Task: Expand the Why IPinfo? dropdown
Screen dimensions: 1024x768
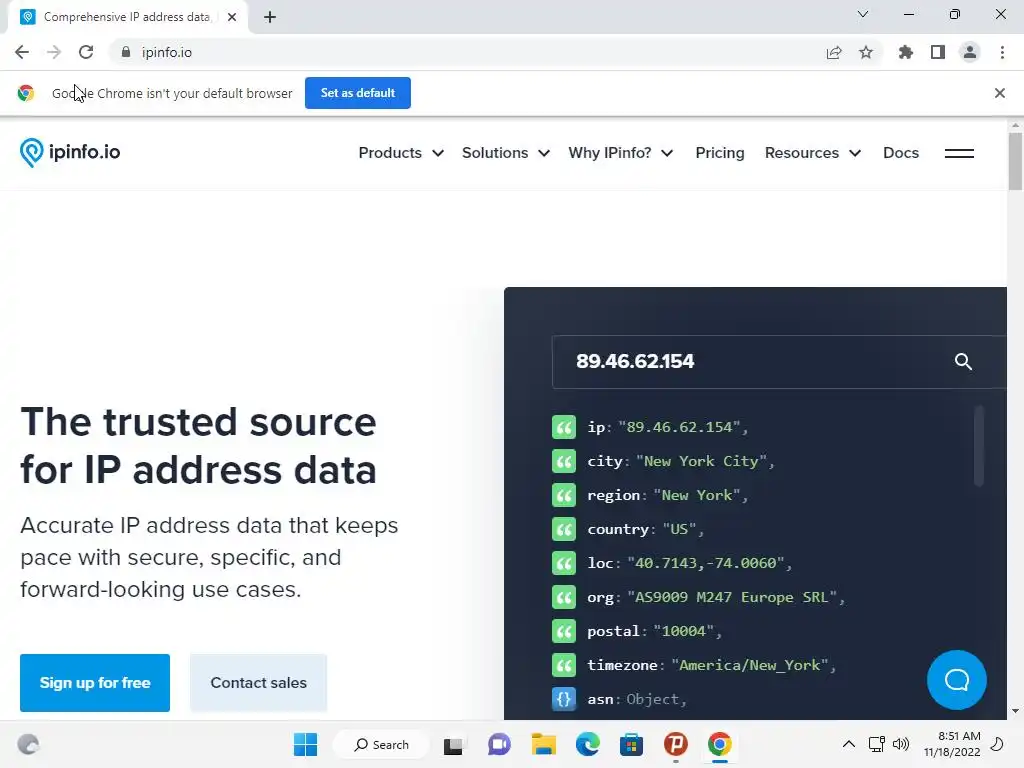Action: [620, 153]
